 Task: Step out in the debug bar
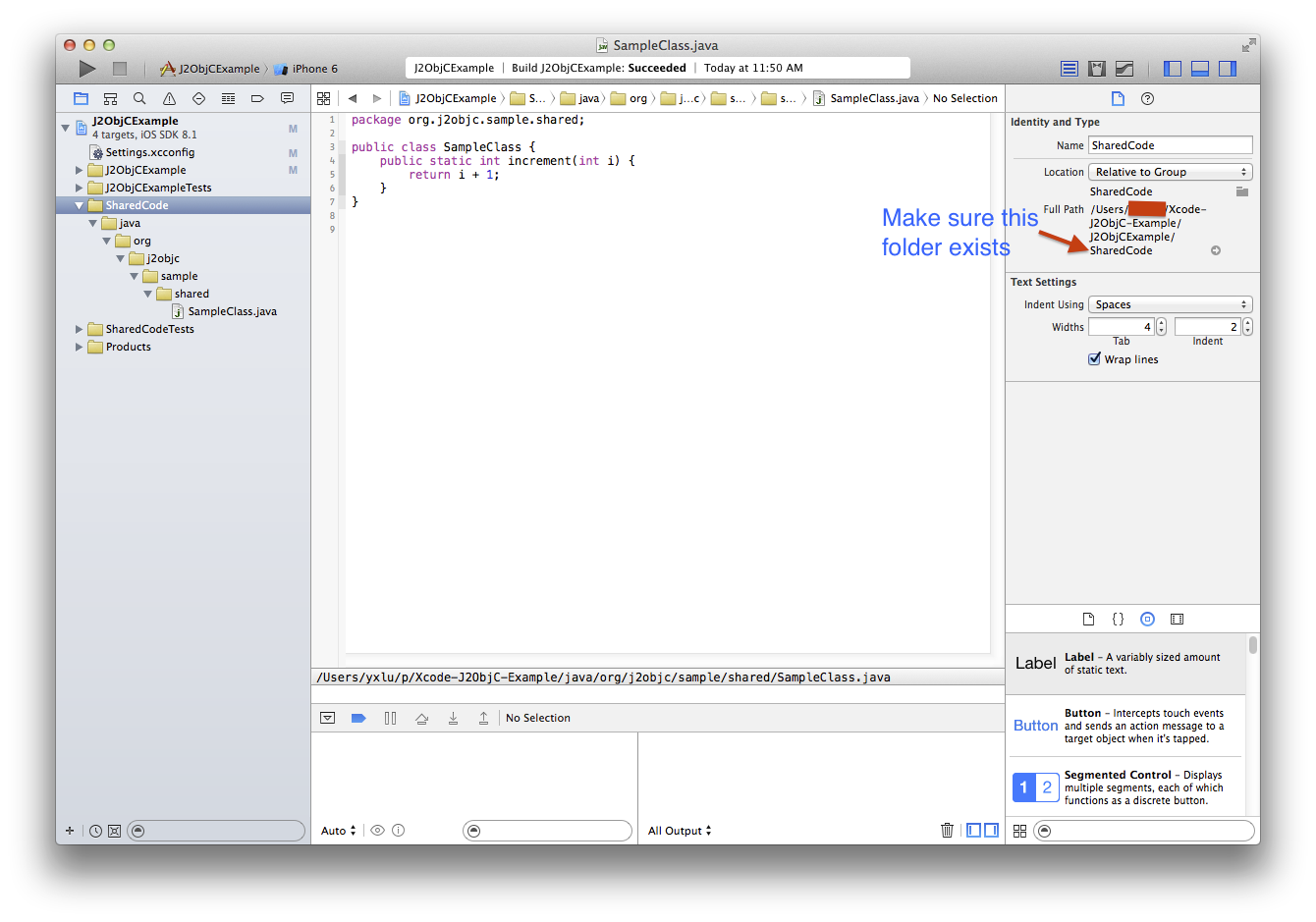tap(483, 718)
